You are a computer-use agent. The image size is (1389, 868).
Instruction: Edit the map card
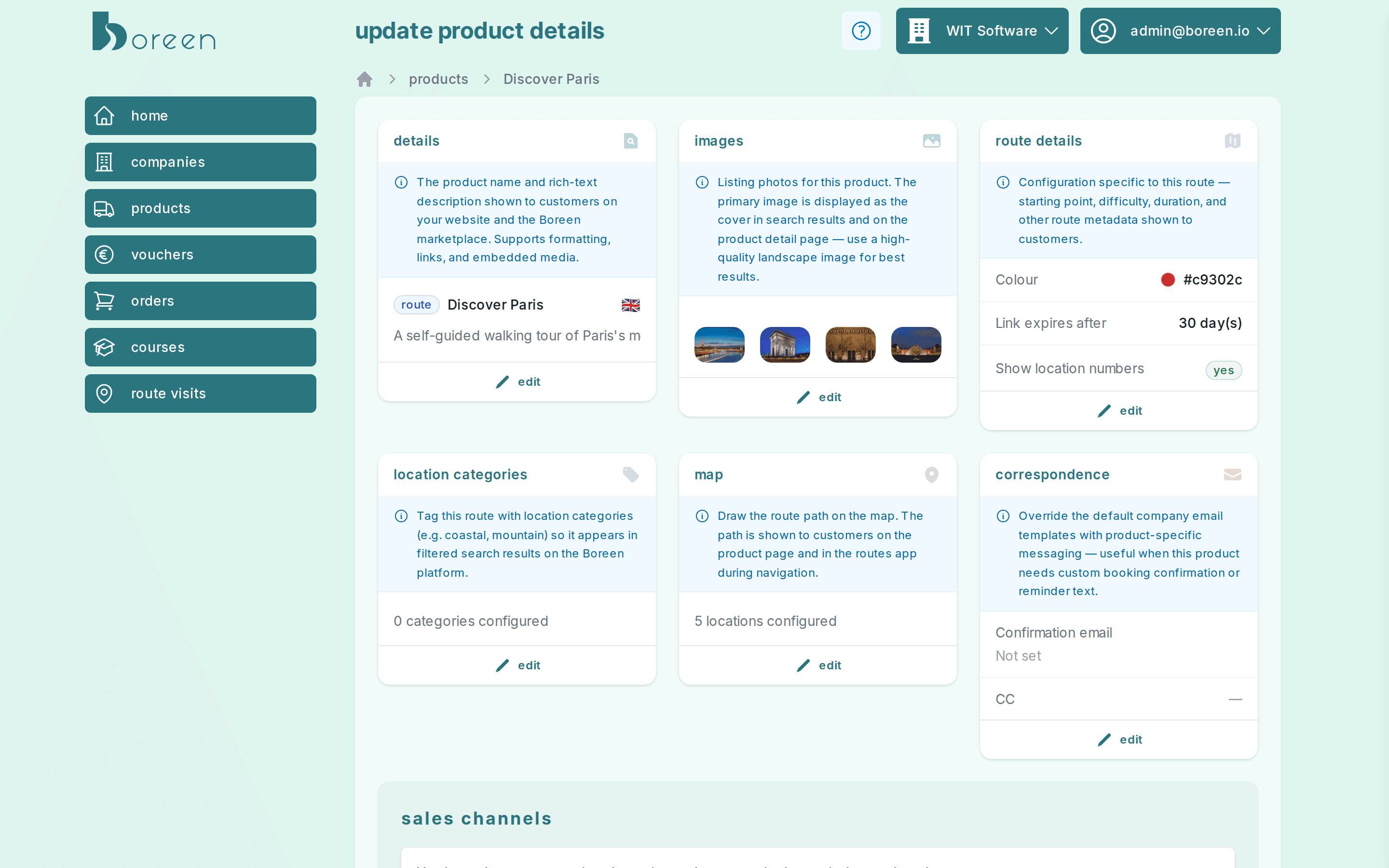pos(818,665)
